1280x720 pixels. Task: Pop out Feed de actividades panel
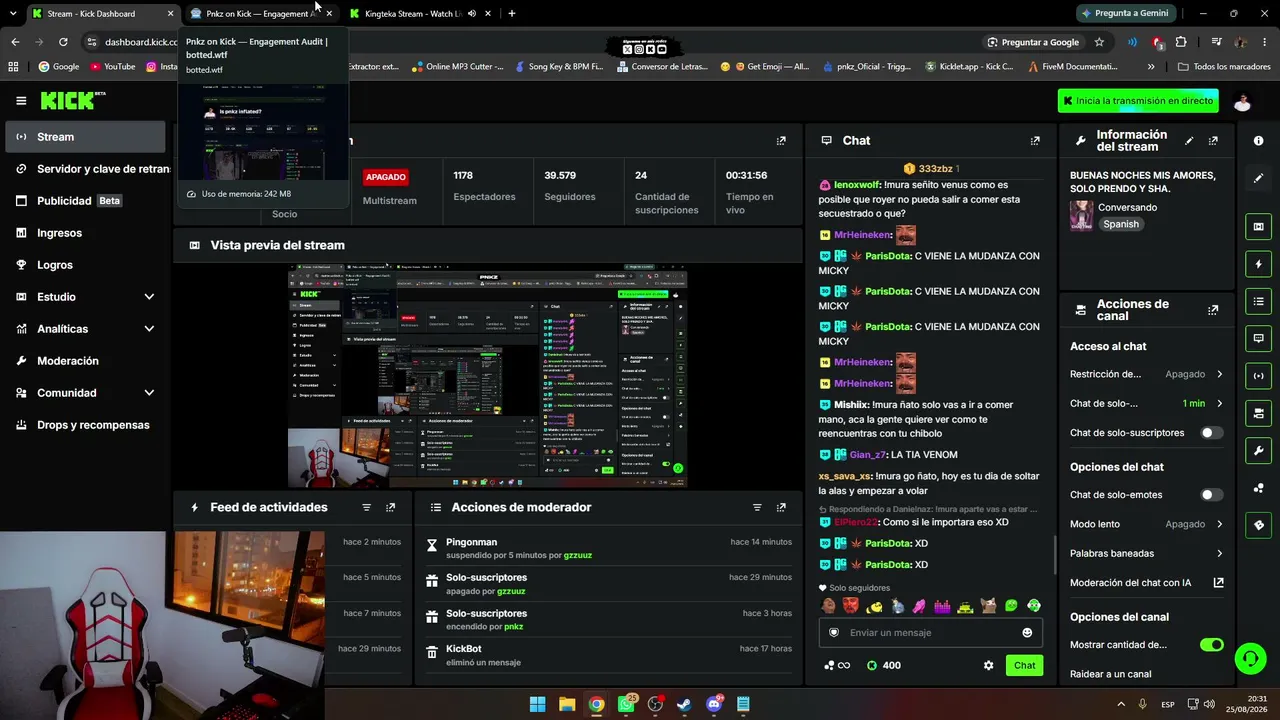tap(391, 508)
